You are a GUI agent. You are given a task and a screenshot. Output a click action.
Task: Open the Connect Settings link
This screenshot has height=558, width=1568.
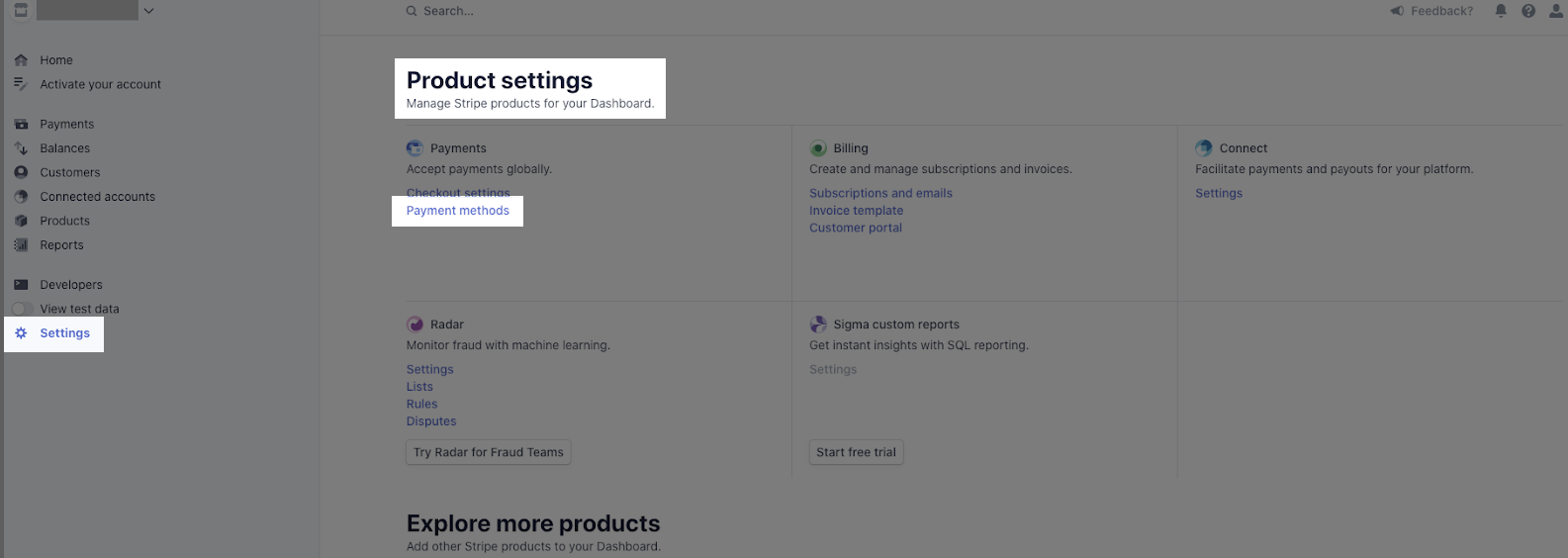point(1219,194)
